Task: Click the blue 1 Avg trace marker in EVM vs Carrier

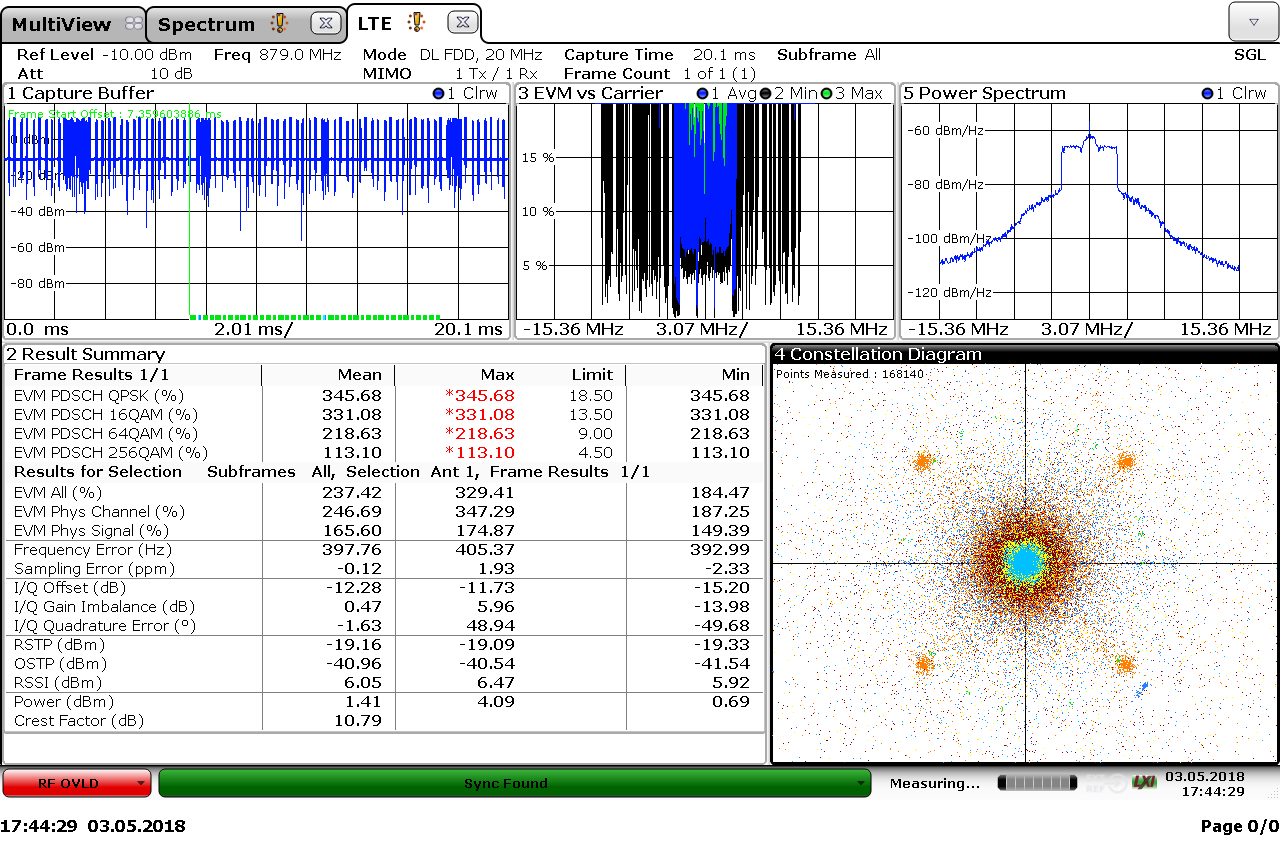Action: (x=702, y=93)
